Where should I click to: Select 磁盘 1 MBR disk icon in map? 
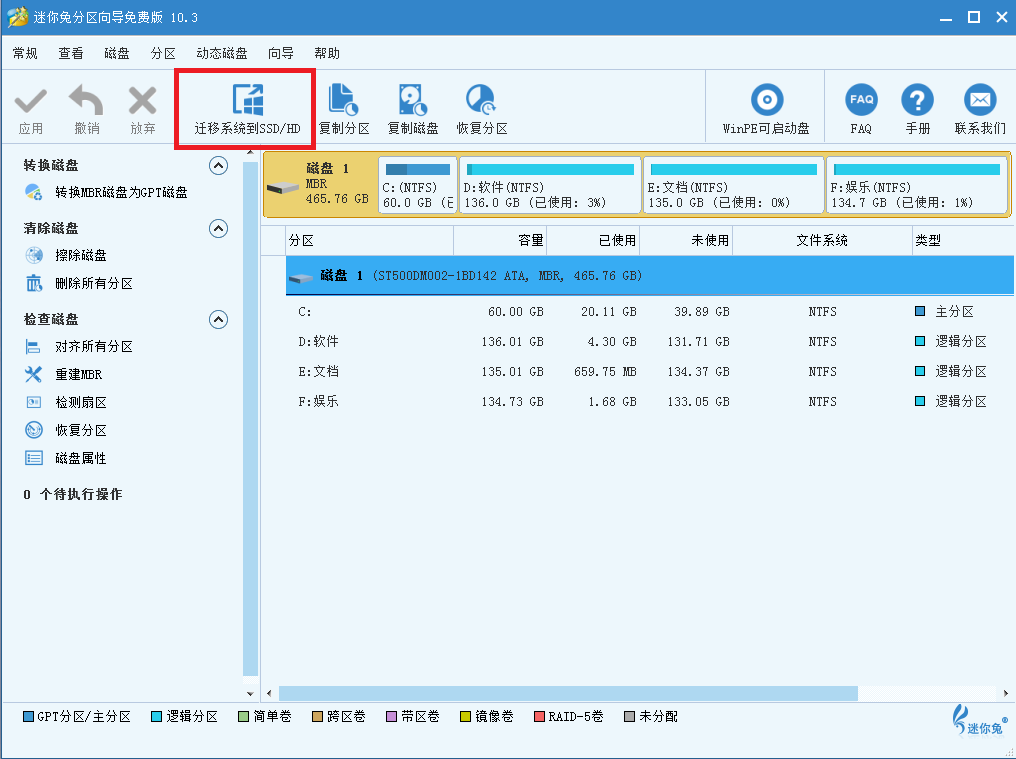283,187
